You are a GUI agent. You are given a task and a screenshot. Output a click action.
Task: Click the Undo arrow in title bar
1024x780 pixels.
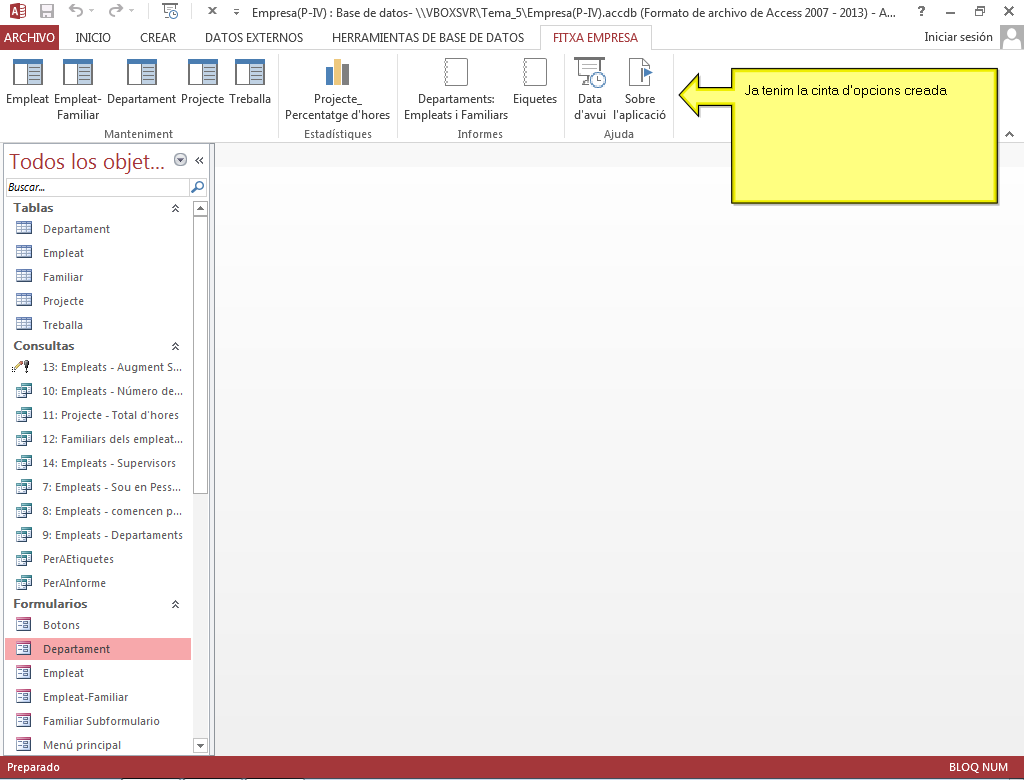pyautogui.click(x=76, y=11)
